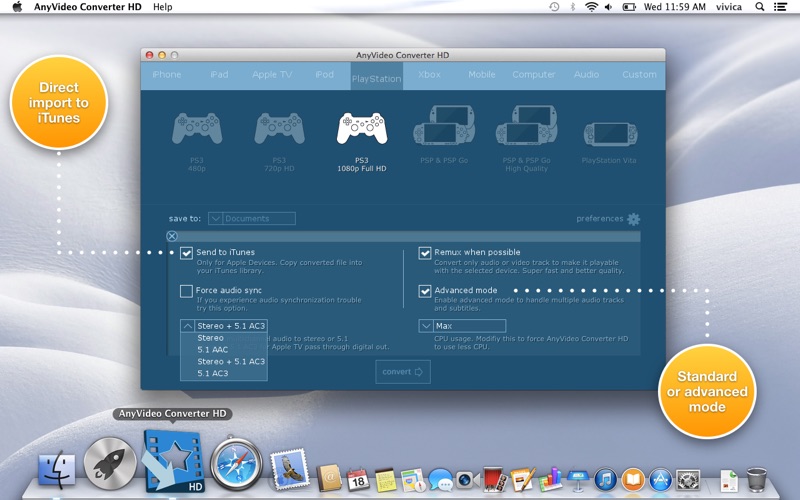Image resolution: width=800 pixels, height=500 pixels.
Task: Switch to the Apple TV tab
Action: click(x=272, y=74)
